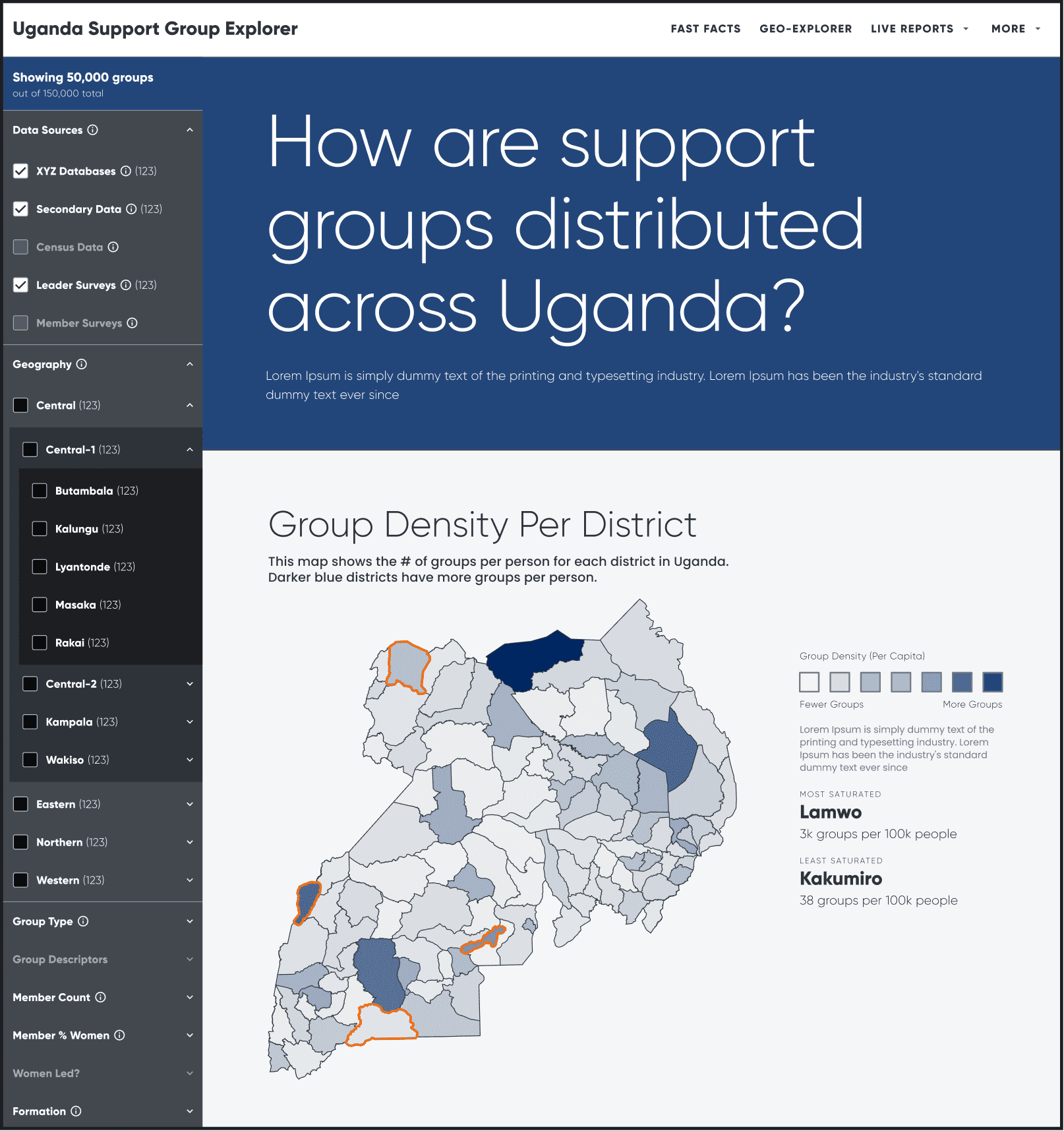
Task: Click the Uganda Support Group Explorer title
Action: [155, 28]
